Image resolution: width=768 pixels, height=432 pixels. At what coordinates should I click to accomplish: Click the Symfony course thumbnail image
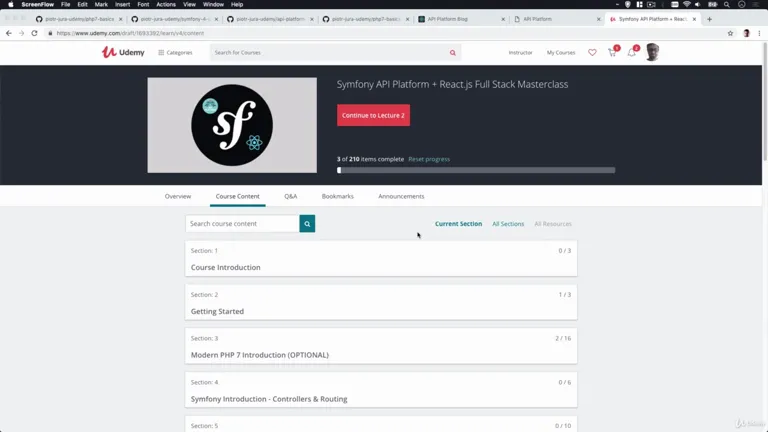point(232,125)
